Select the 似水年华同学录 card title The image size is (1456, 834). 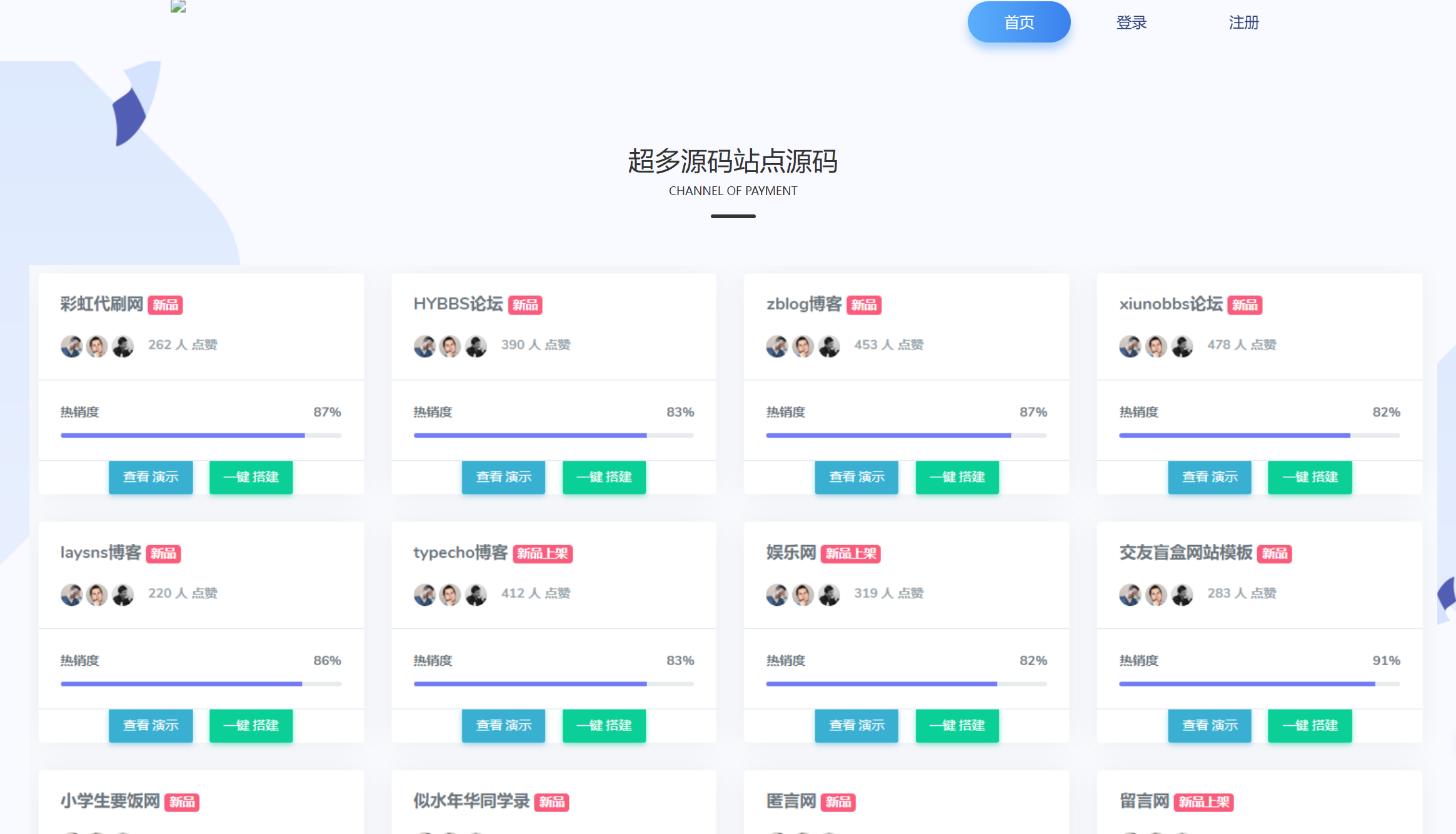pos(471,801)
